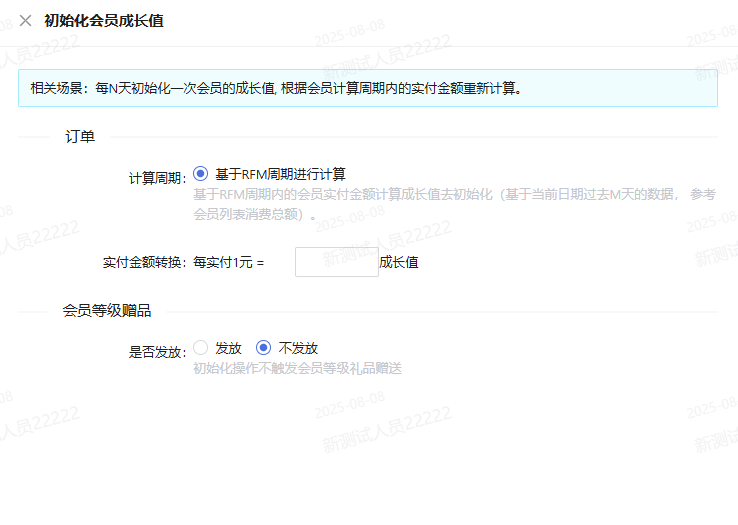Click the 订单 section header
This screenshot has height=525, width=738.
[x=80, y=137]
